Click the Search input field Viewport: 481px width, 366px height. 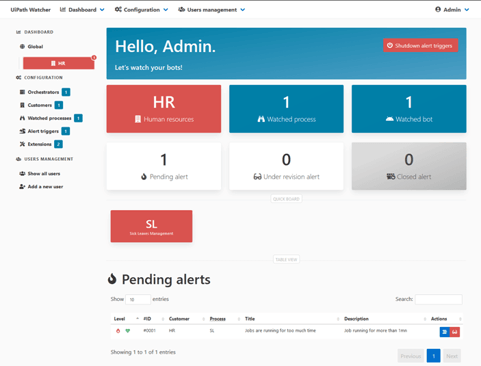tap(439, 299)
